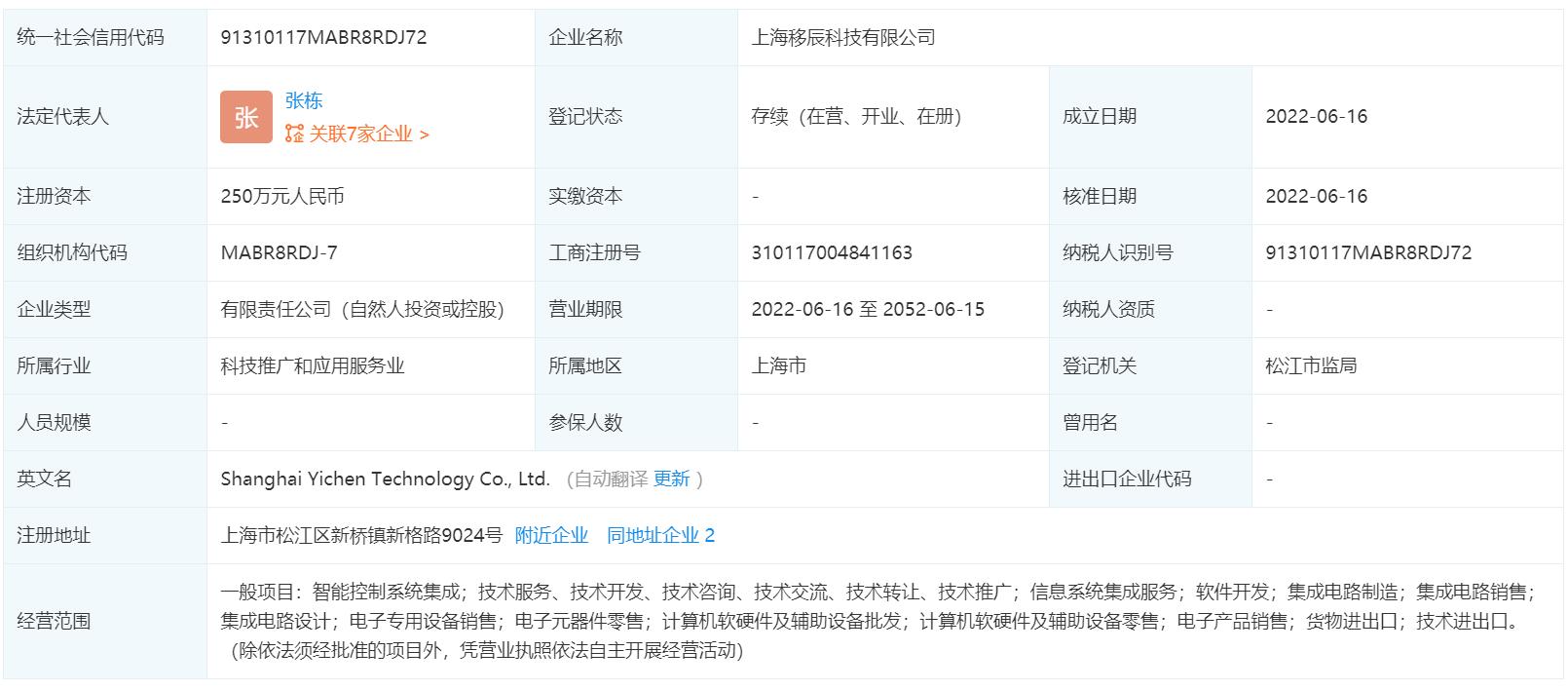Select the 统一社会信用代码 value 91310117MABR8RDJ72
1568x690 pixels.
point(324,38)
